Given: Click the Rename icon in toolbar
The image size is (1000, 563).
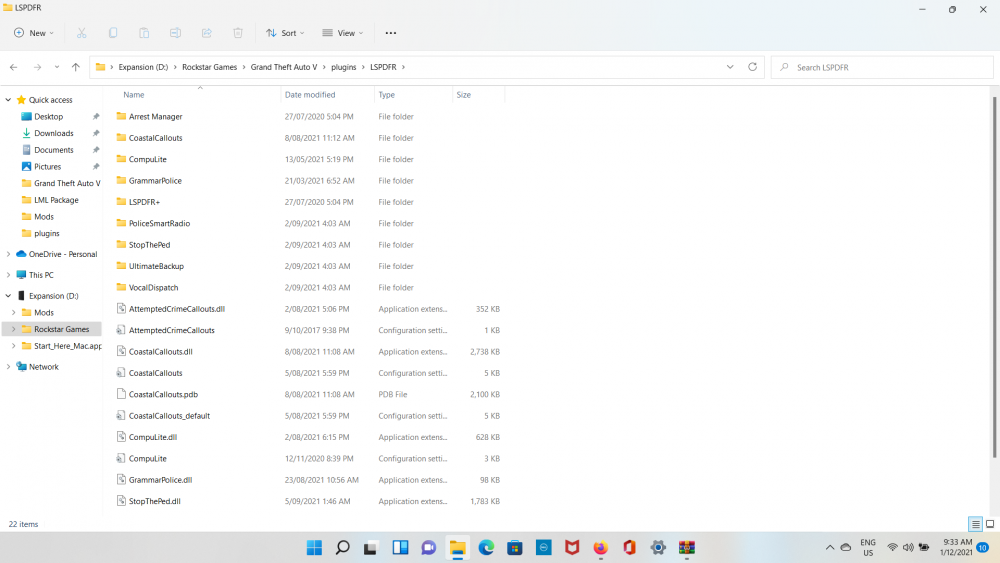Looking at the screenshot, I should pyautogui.click(x=175, y=33).
